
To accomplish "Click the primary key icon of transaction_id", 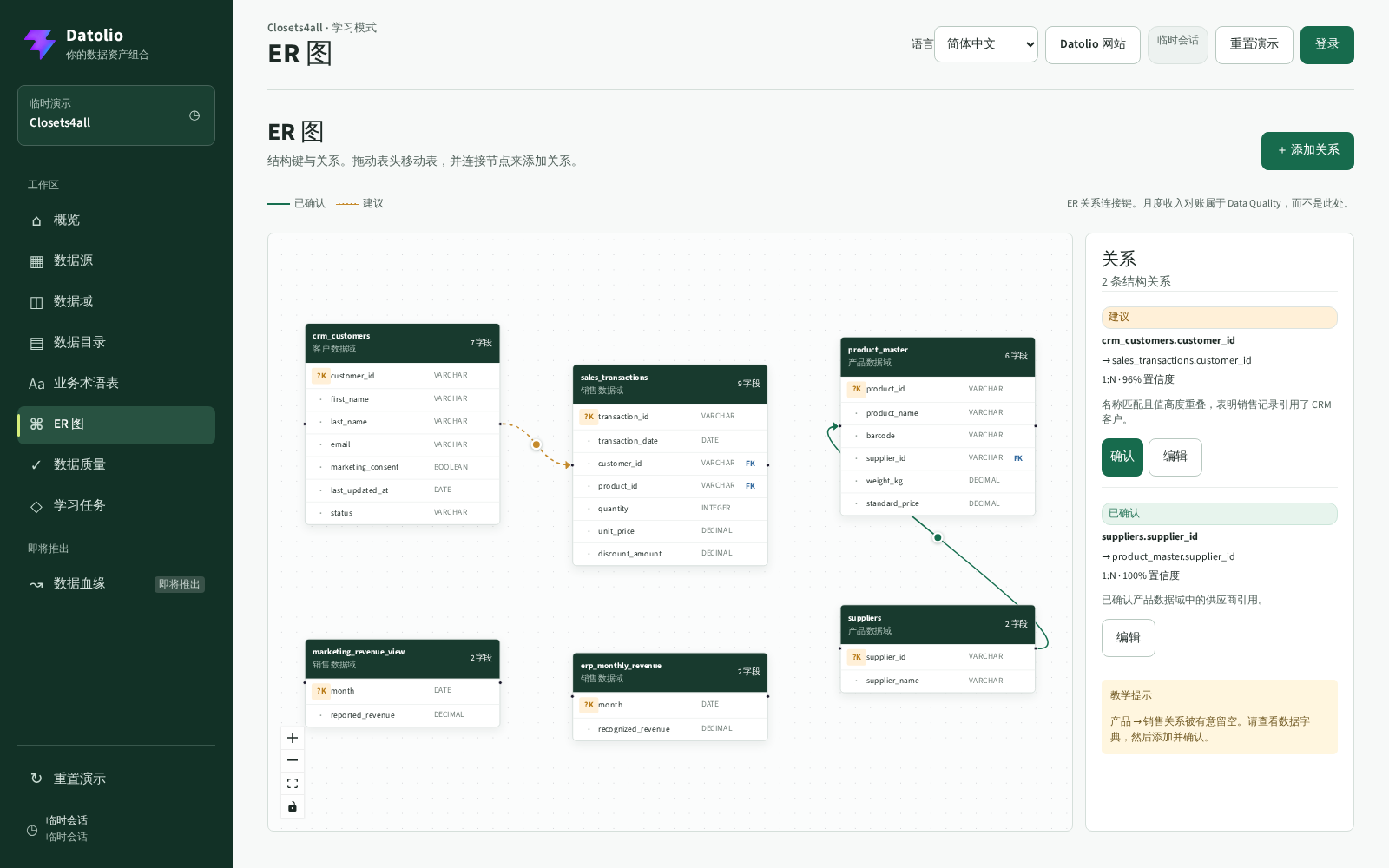I will pos(589,417).
